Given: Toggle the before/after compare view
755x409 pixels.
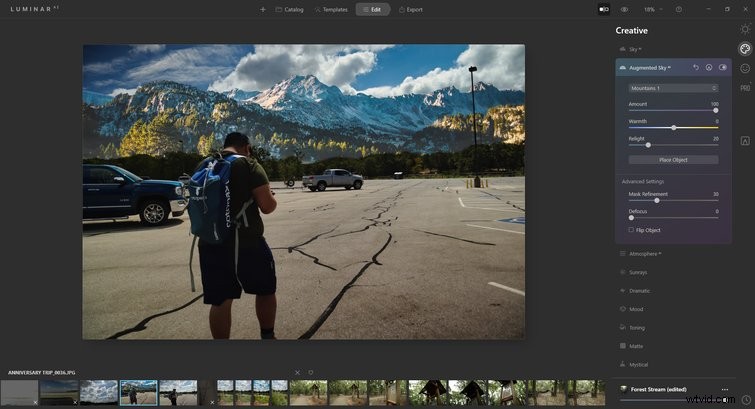Looking at the screenshot, I should tap(604, 9).
